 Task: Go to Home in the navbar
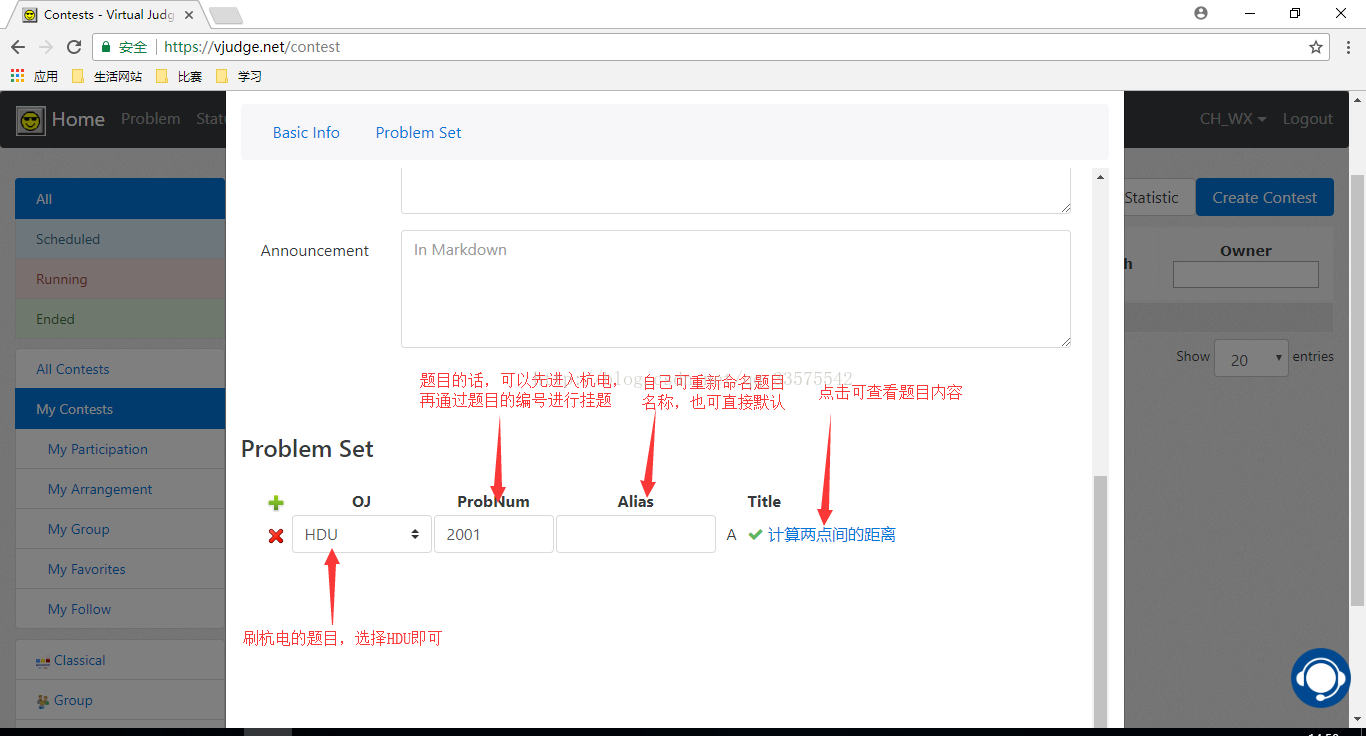coord(78,119)
